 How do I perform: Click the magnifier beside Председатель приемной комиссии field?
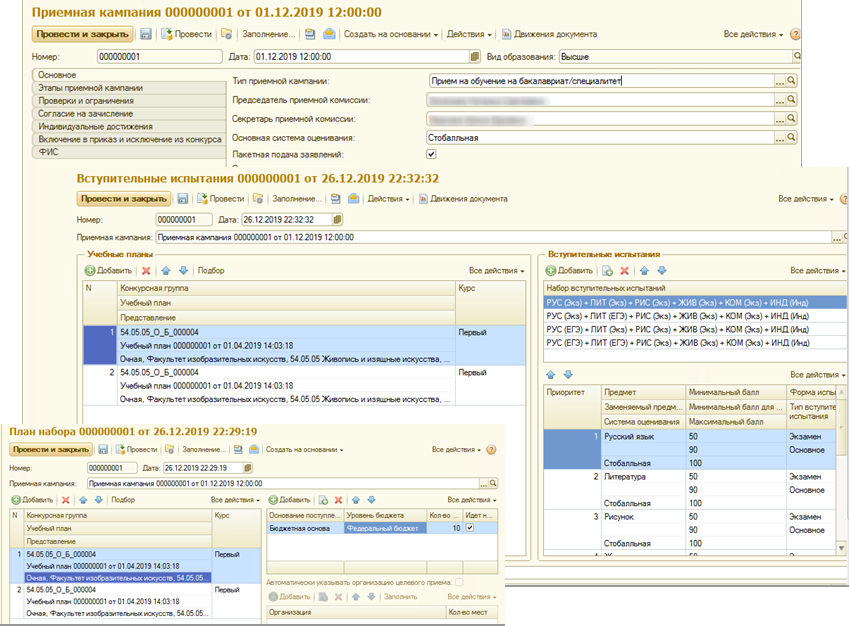pyautogui.click(x=791, y=100)
